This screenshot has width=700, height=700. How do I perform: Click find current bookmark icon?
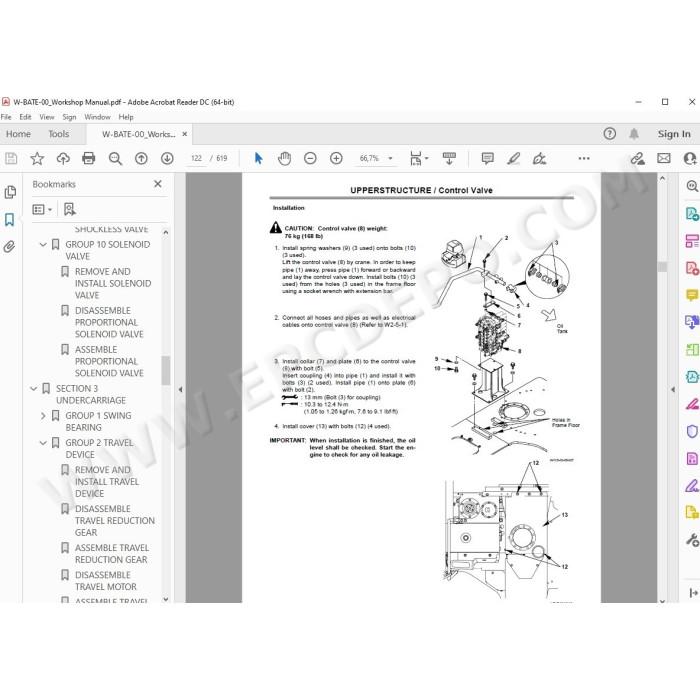coord(70,209)
